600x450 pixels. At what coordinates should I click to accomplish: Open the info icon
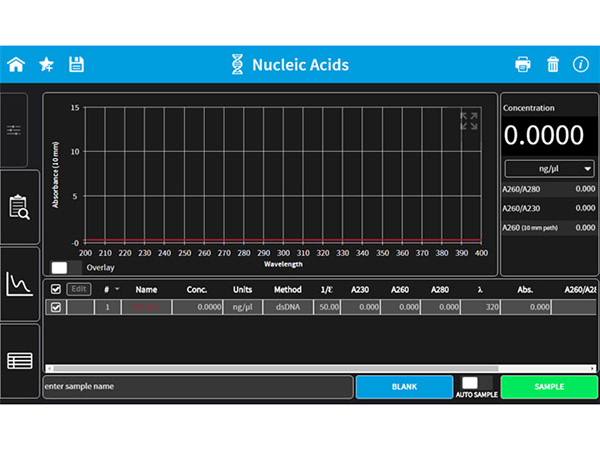point(580,65)
